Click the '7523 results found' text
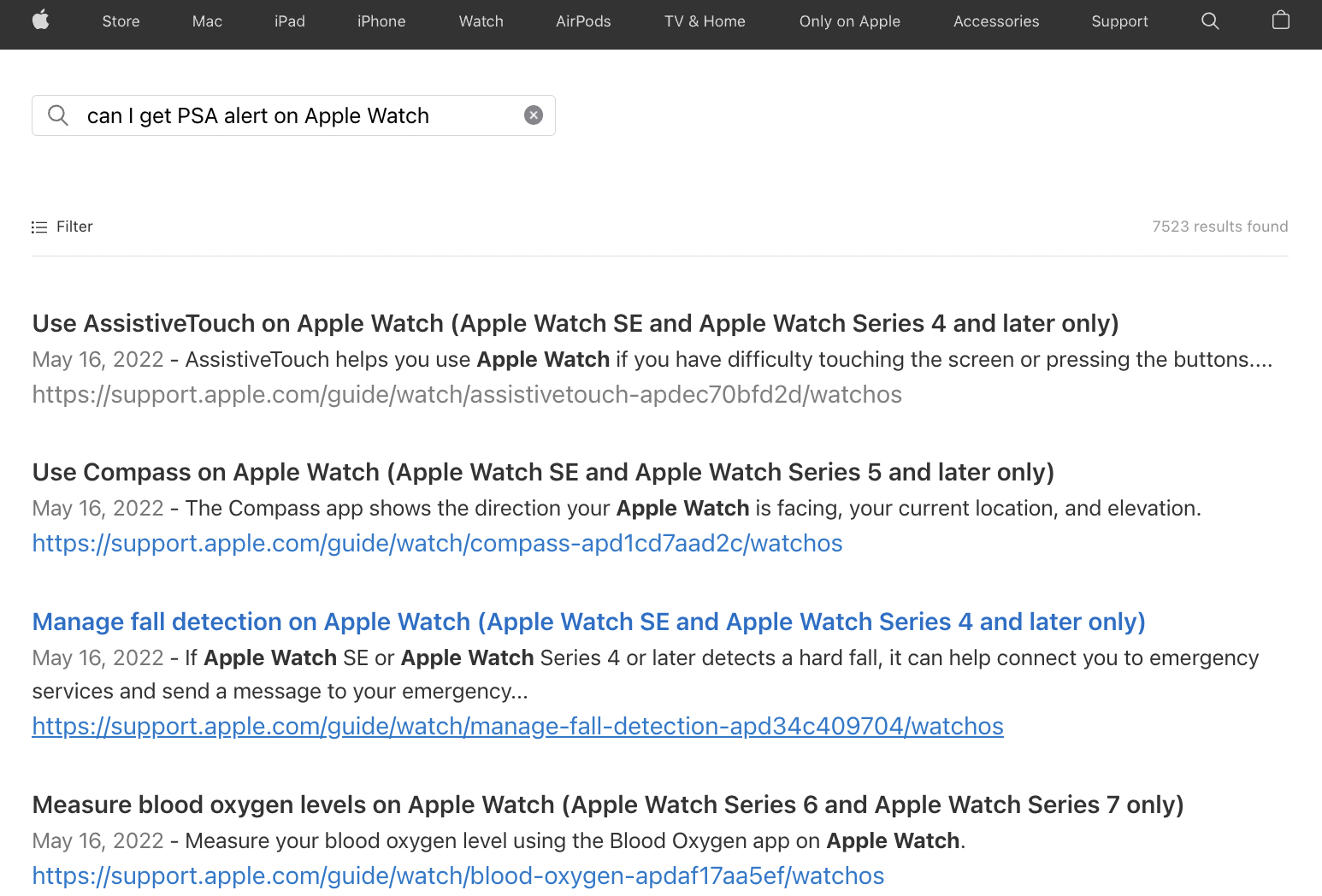This screenshot has height=896, width=1322. (x=1219, y=227)
